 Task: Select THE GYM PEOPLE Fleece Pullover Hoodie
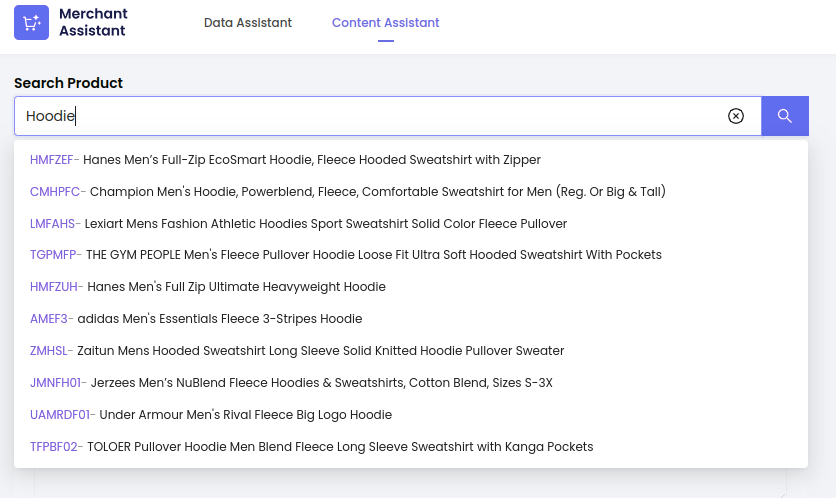[411, 255]
